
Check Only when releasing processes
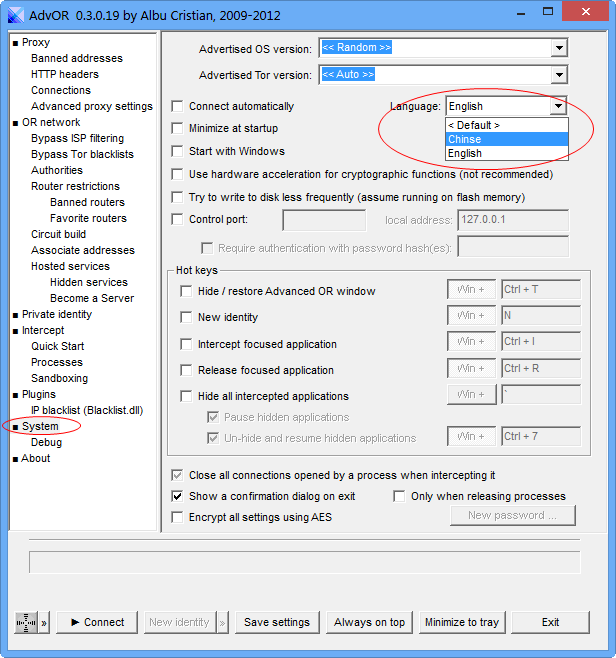click(399, 496)
